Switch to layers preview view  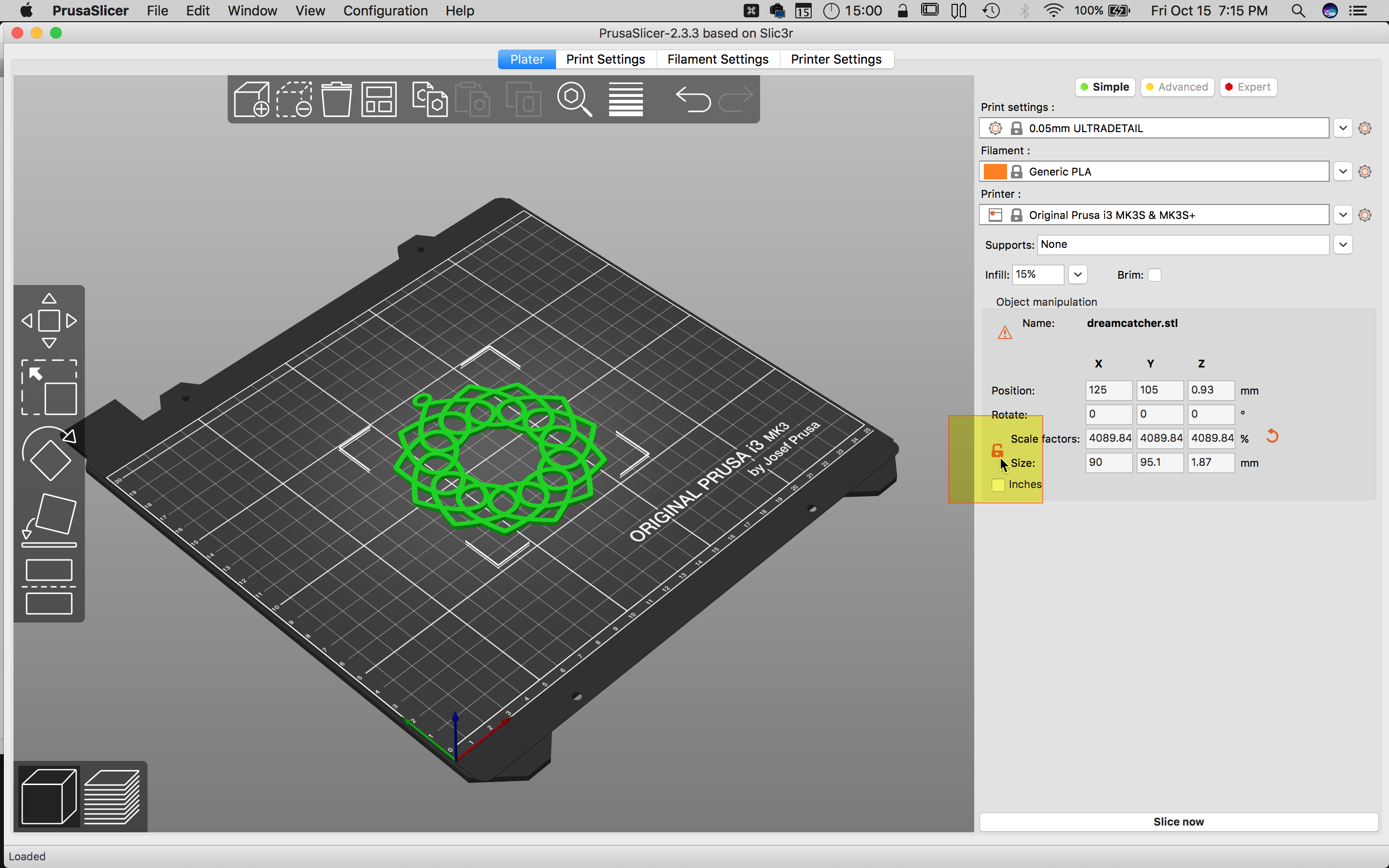click(x=112, y=797)
